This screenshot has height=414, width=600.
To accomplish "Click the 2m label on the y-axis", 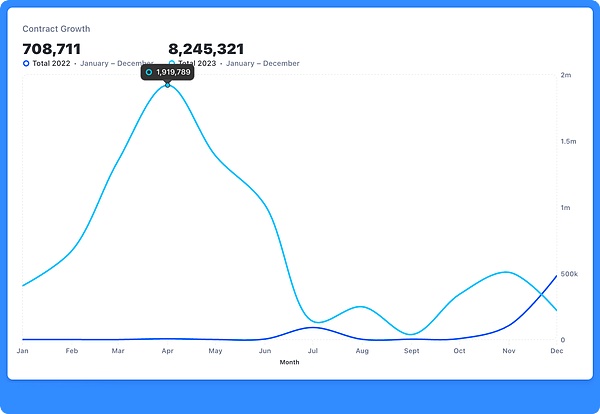I will pos(565,76).
